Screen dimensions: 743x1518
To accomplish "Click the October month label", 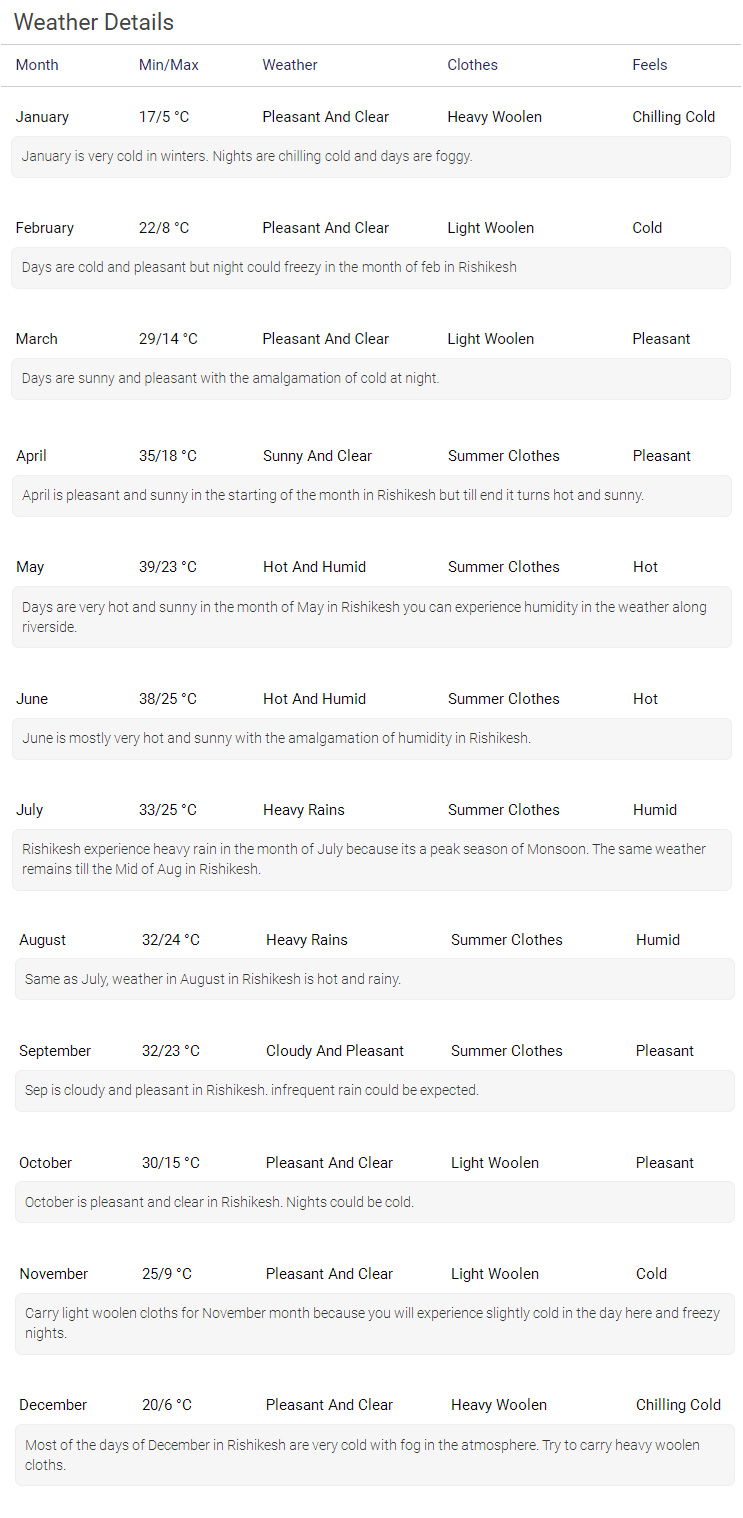I will click(46, 1163).
